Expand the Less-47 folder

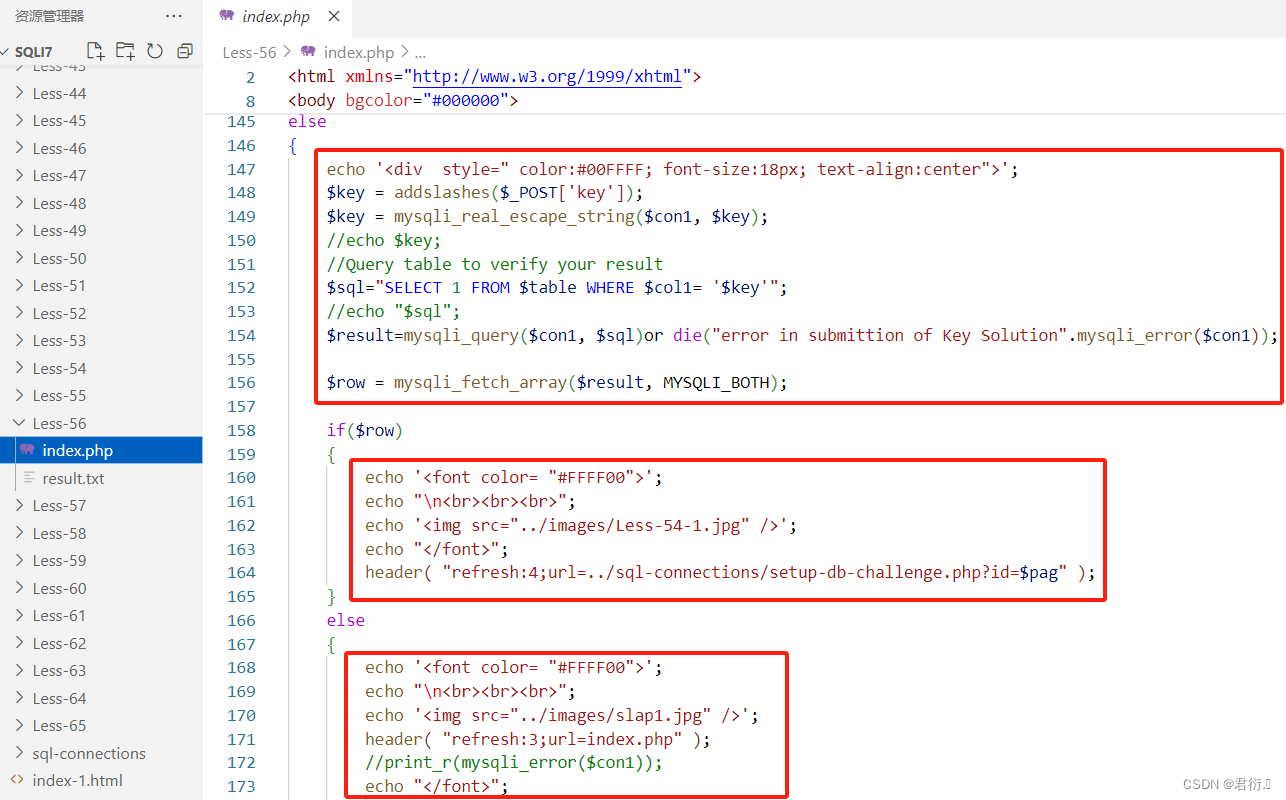pos(101,175)
